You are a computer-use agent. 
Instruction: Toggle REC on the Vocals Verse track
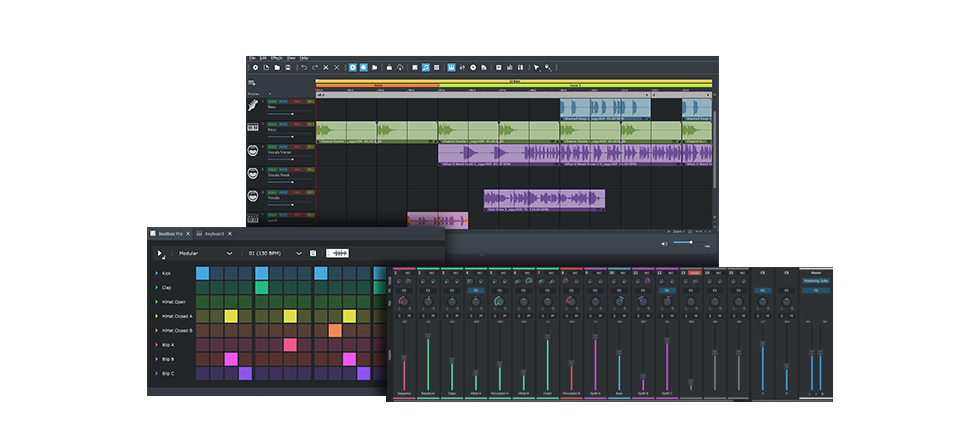[x=297, y=147]
